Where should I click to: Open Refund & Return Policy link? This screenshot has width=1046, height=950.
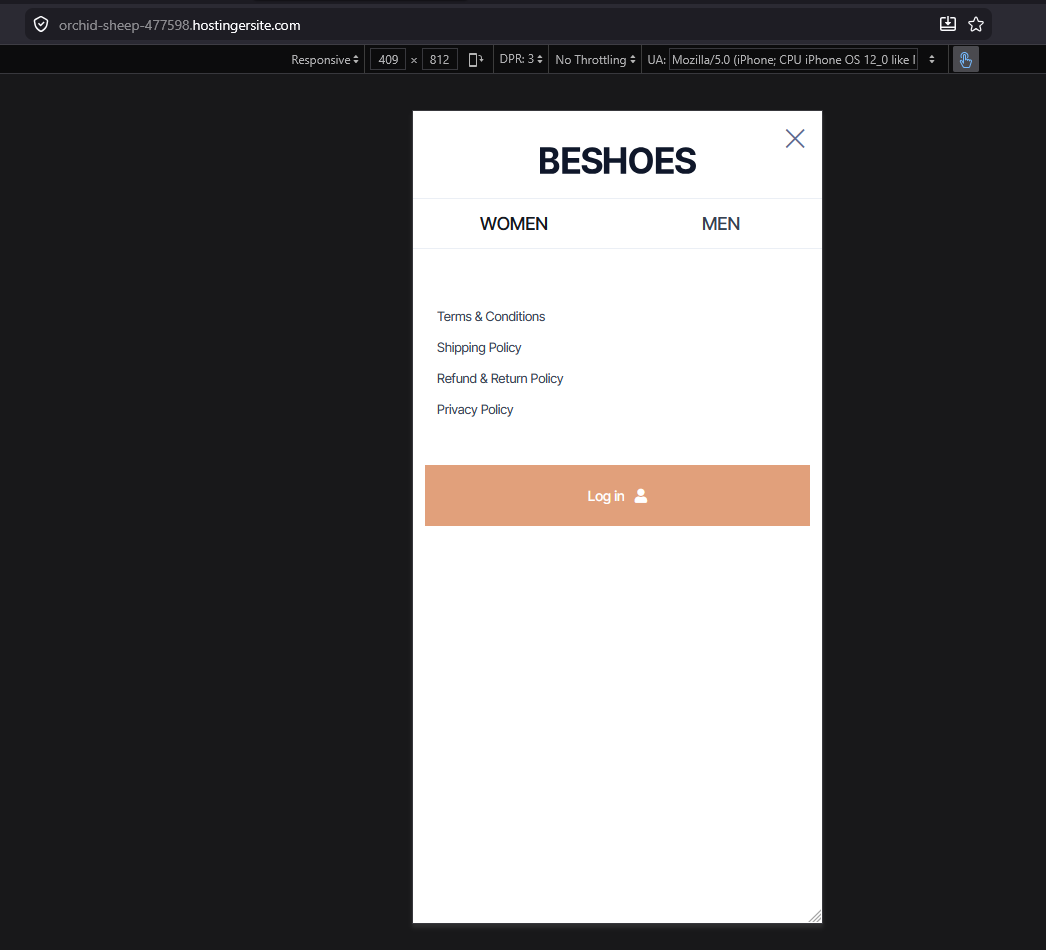tap(500, 378)
